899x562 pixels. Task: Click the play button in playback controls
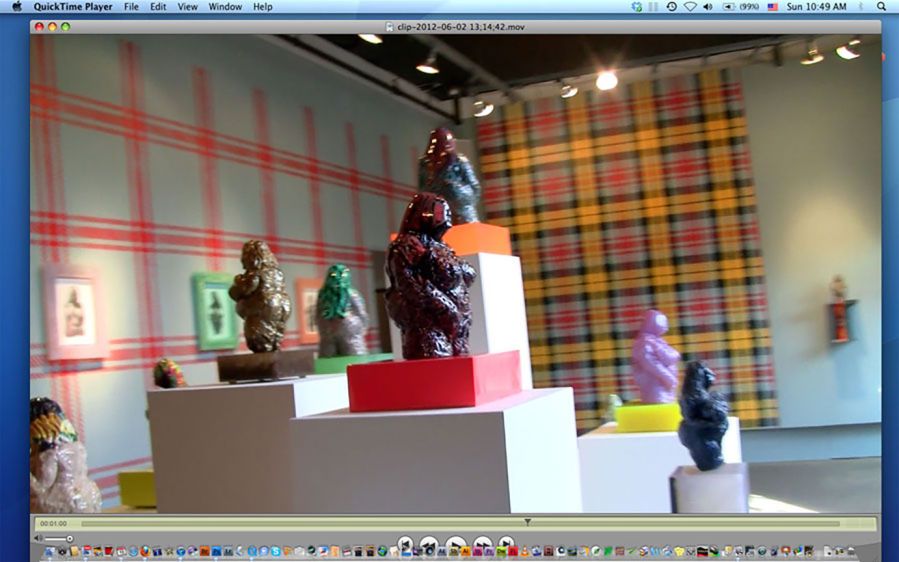pos(456,545)
